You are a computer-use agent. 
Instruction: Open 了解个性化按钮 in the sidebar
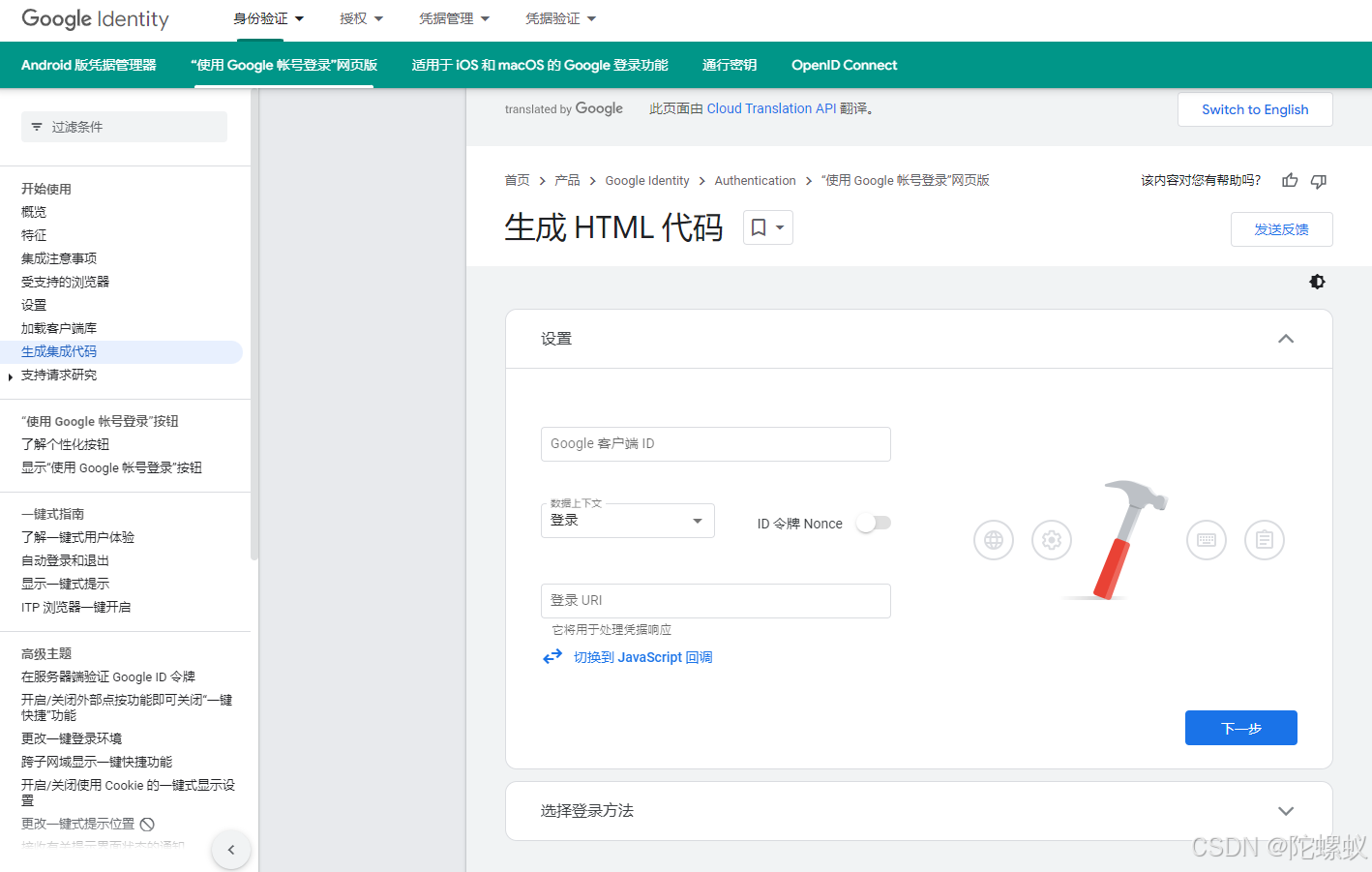click(x=66, y=444)
